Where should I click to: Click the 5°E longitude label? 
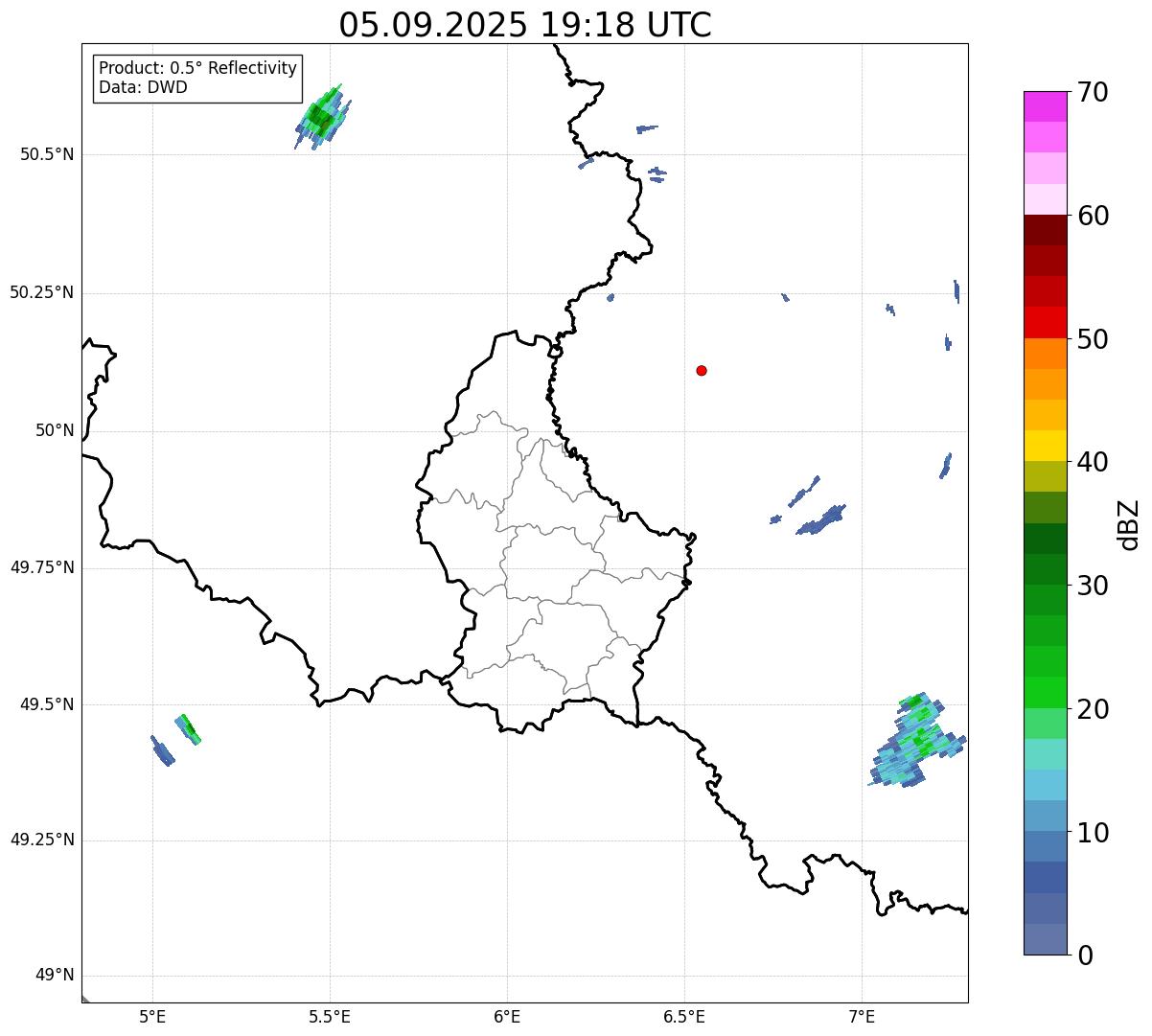coord(152,1017)
